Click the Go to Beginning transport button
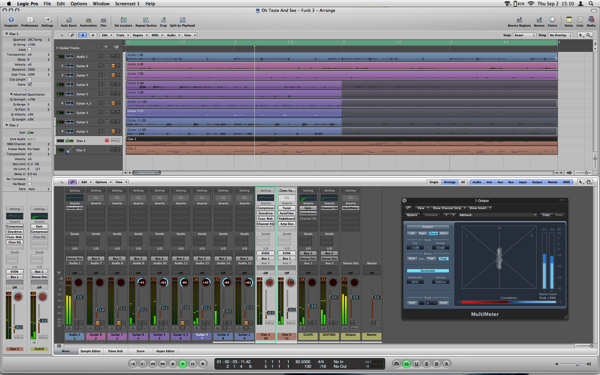This screenshot has width=600, height=375. (133, 364)
